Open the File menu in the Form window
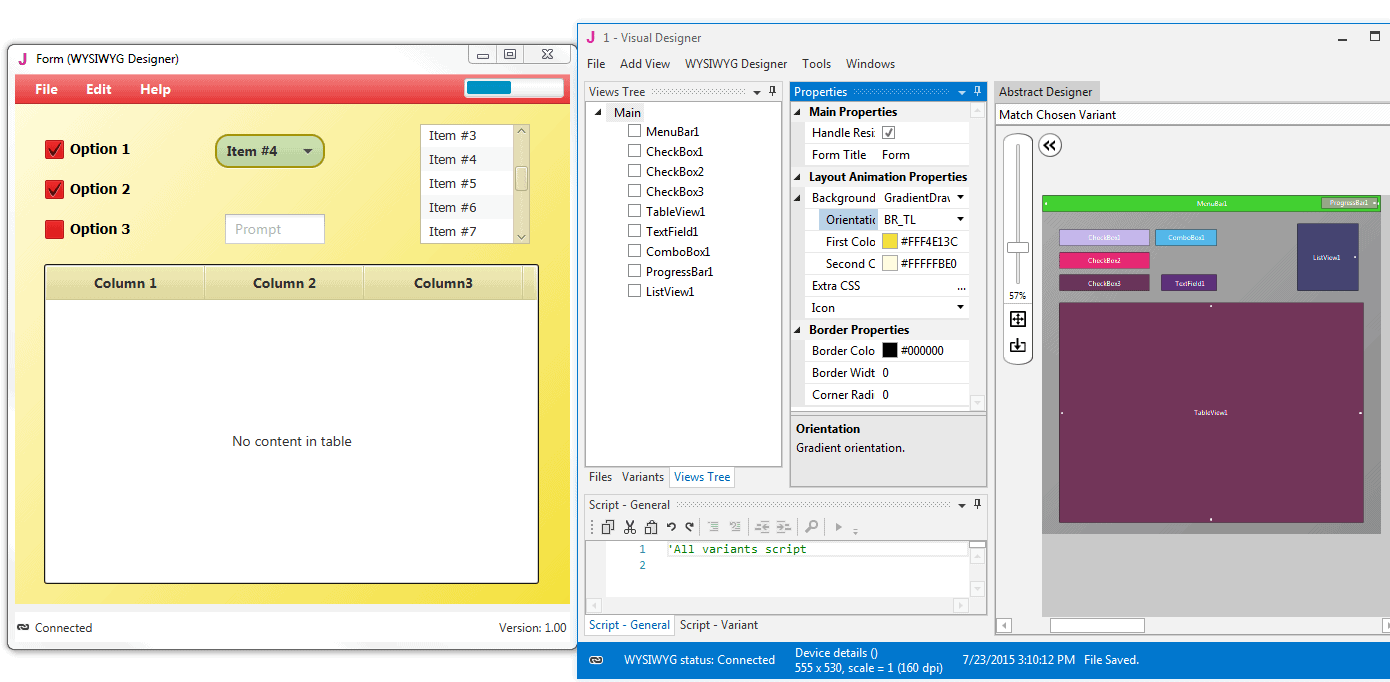The height and width of the screenshot is (682, 1390). pos(46,89)
